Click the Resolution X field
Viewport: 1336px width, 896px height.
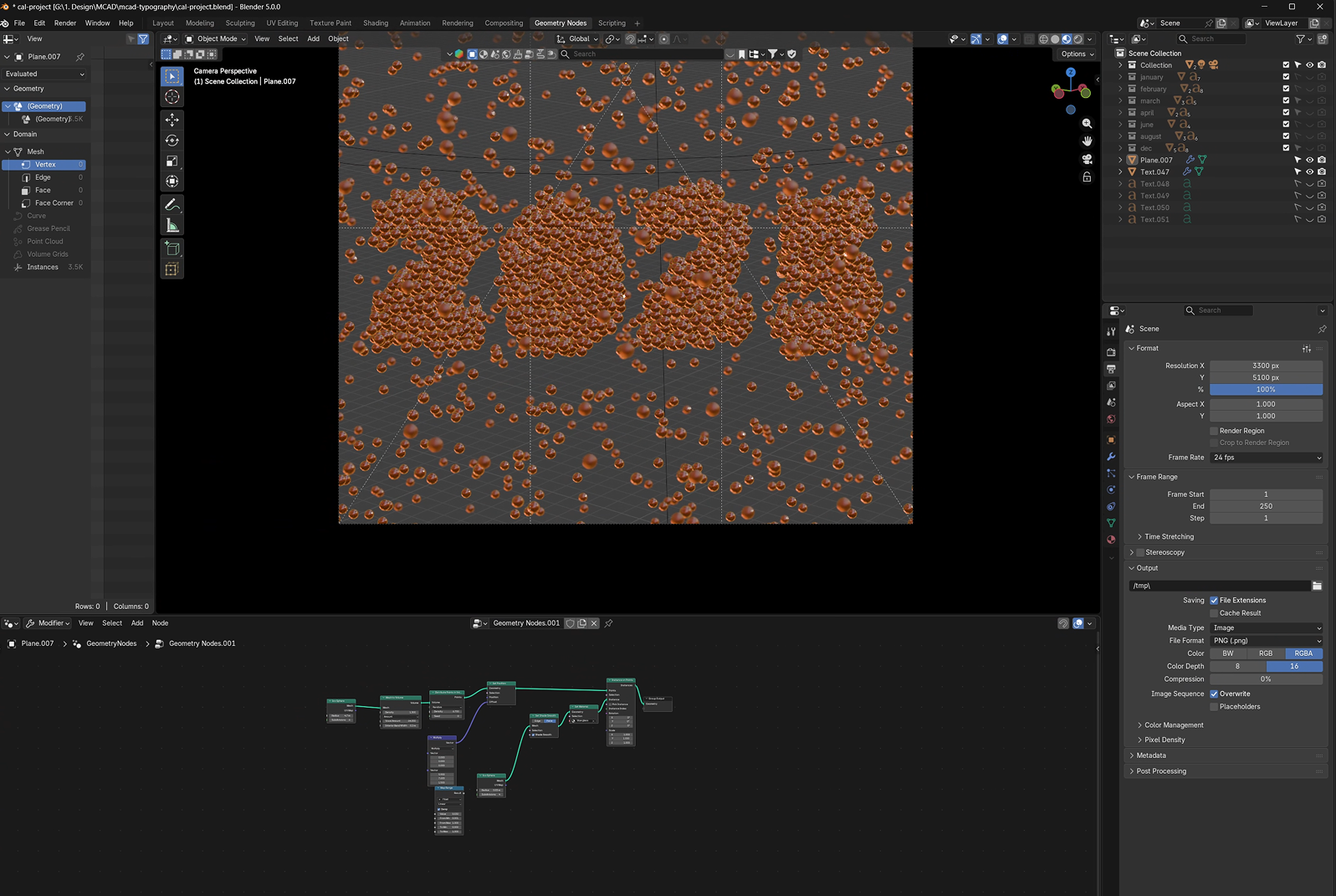pos(1266,366)
